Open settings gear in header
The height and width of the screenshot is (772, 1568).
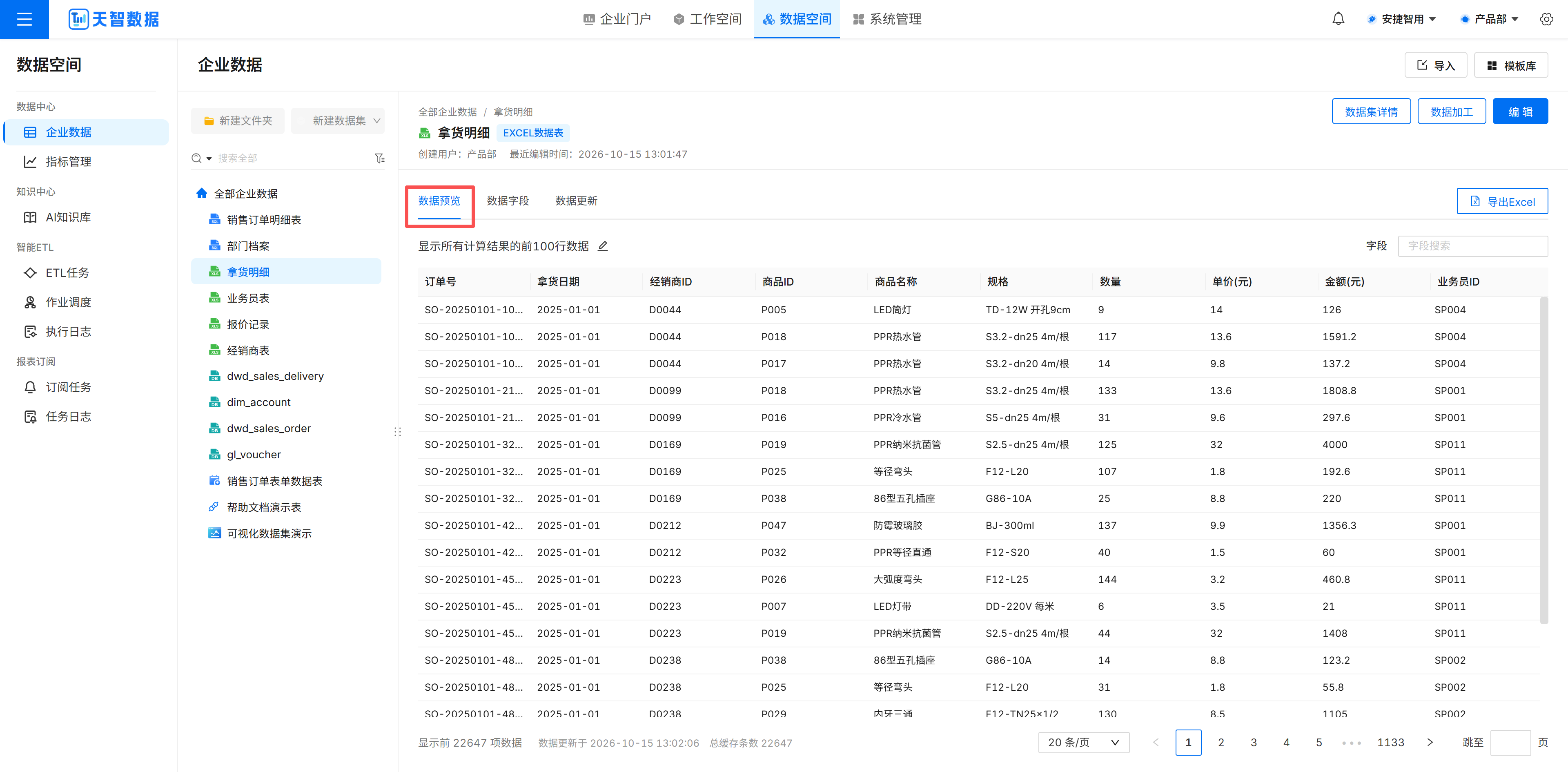point(1546,20)
